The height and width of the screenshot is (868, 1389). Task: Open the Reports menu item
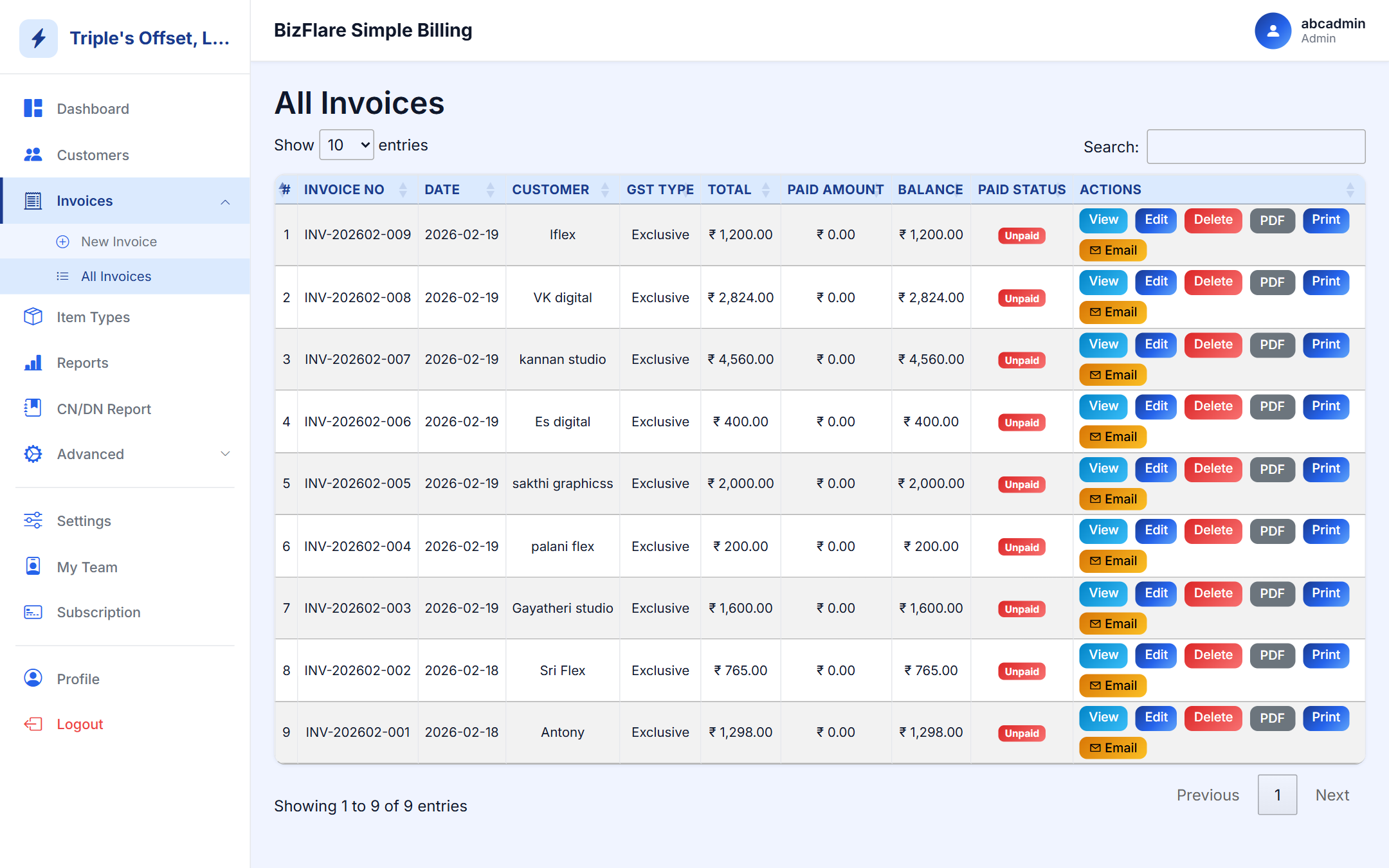(125, 363)
